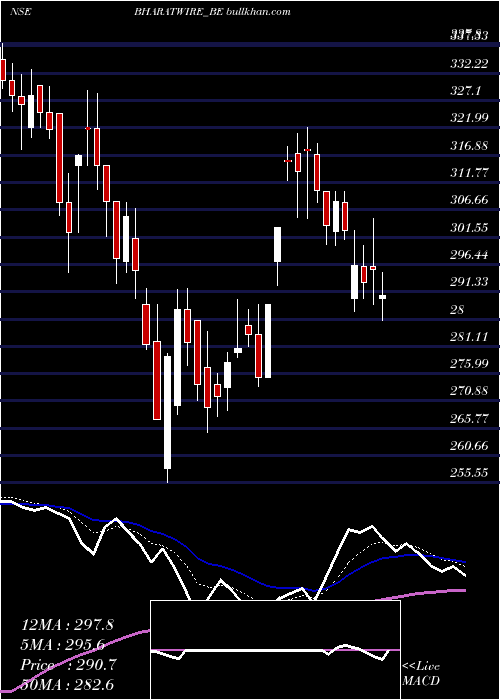Click the <<Live MACD label
This screenshot has height=700, width=500.
coord(421,673)
